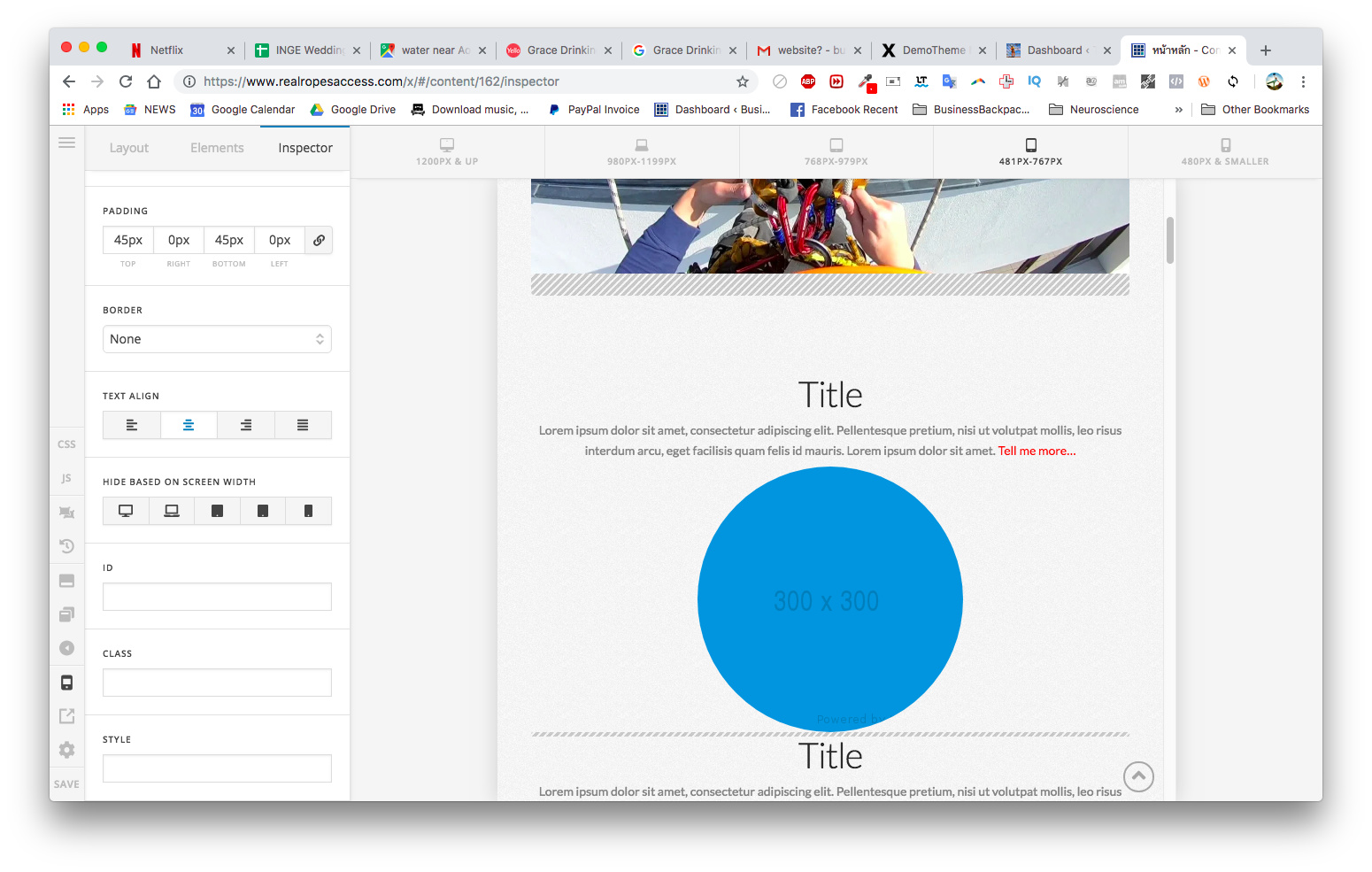Hide on laptop screen width

click(172, 511)
